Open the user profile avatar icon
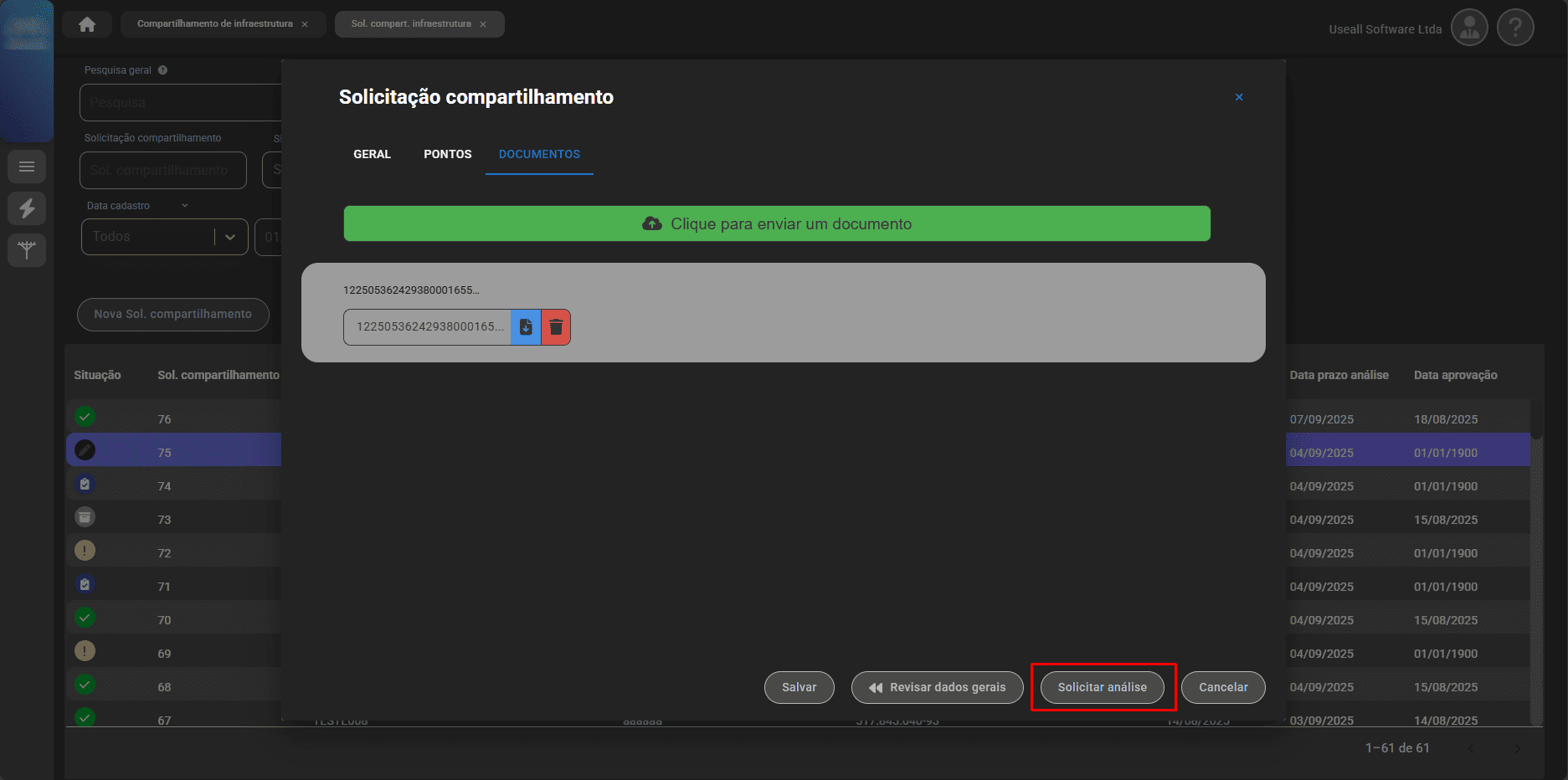1568x780 pixels. [x=1468, y=28]
